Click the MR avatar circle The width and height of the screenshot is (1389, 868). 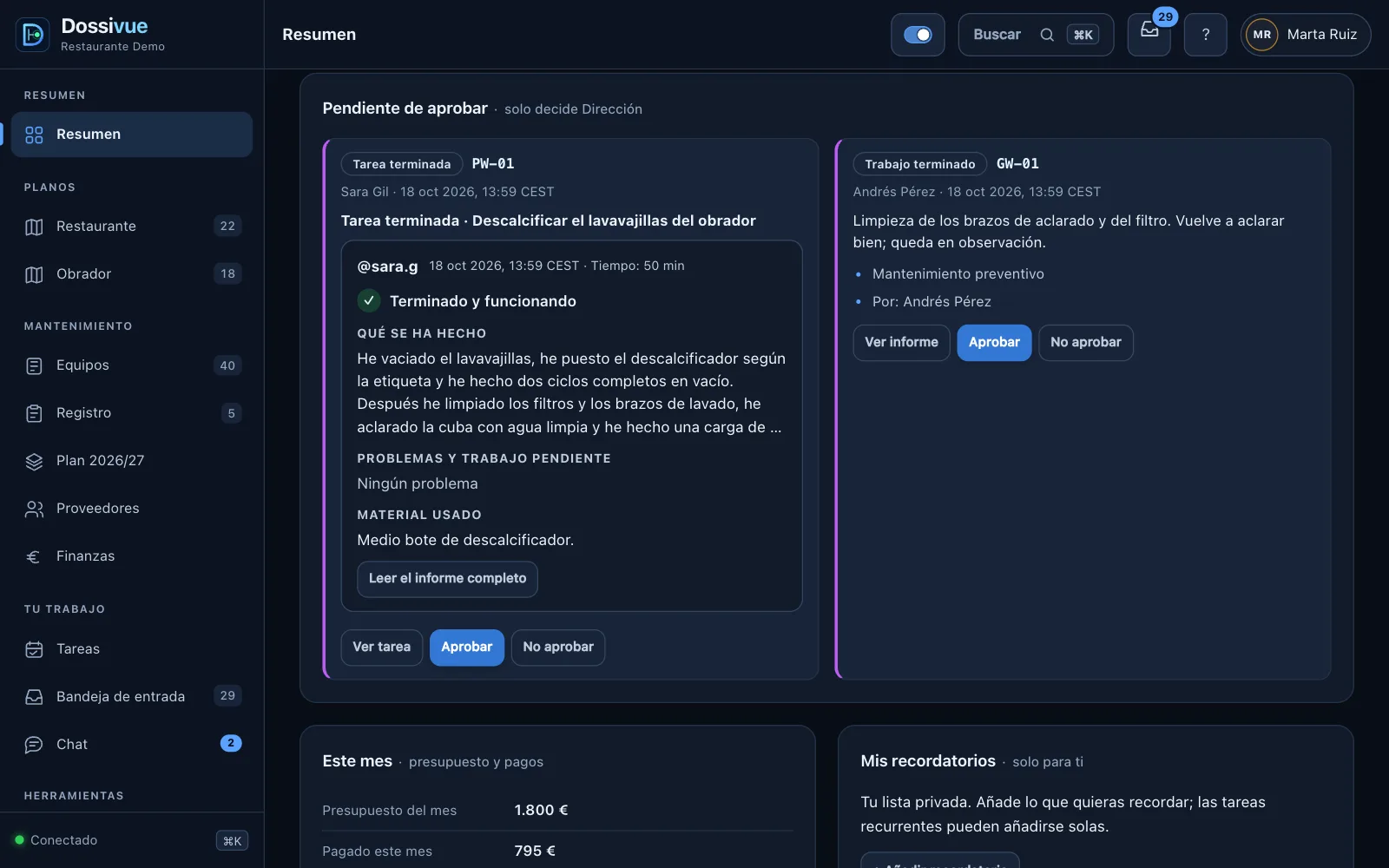[x=1261, y=35]
